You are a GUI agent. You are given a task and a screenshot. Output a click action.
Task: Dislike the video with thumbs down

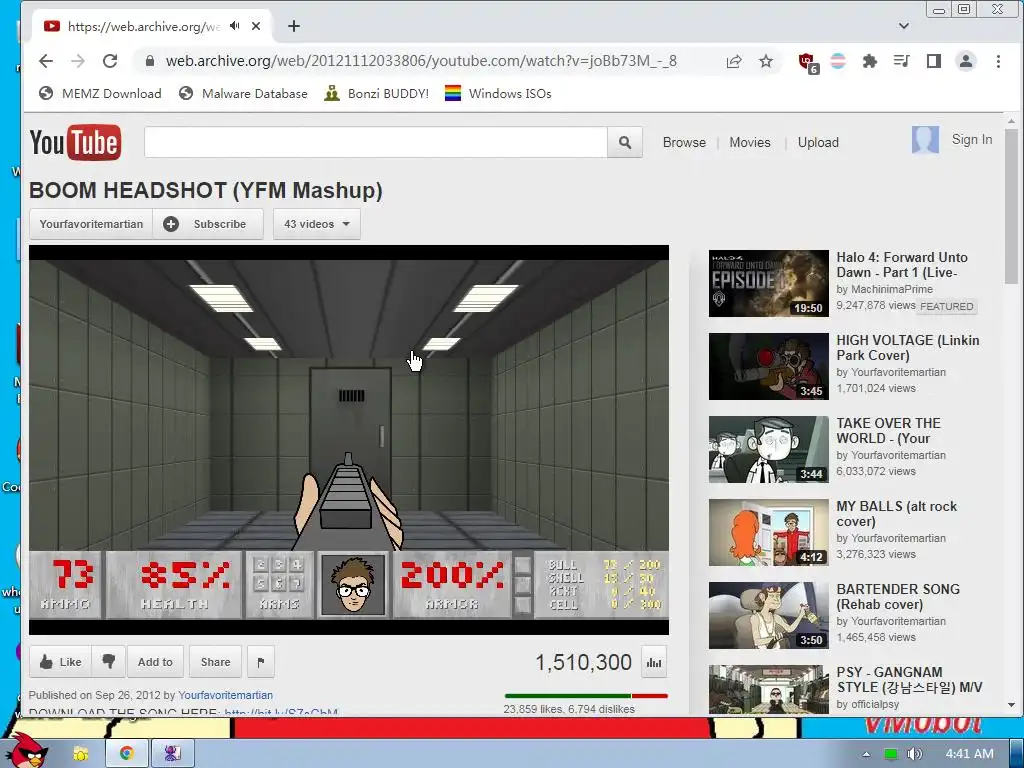[x=108, y=662]
